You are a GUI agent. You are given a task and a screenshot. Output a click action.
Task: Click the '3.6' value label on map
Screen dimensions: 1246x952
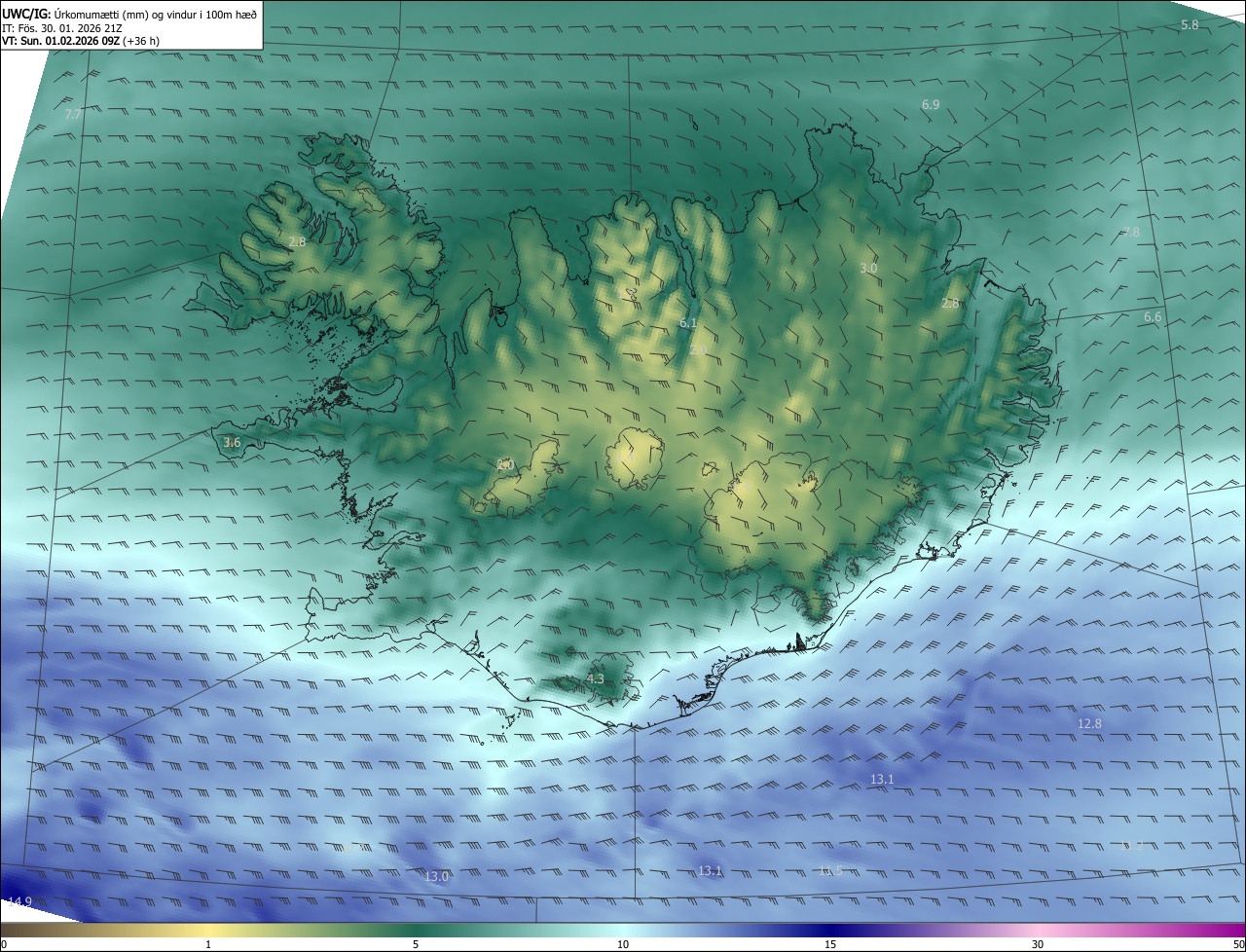click(232, 442)
